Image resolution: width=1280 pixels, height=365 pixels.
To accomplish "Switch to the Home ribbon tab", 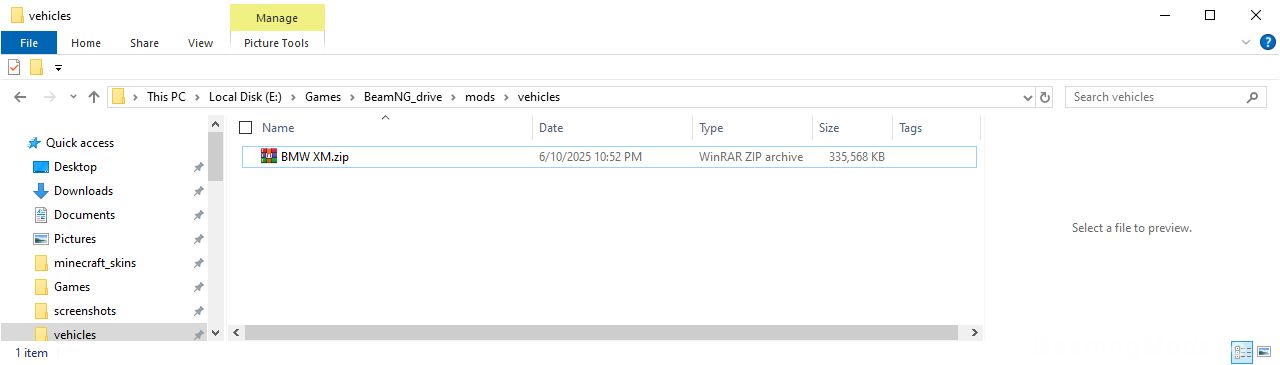I will [86, 43].
